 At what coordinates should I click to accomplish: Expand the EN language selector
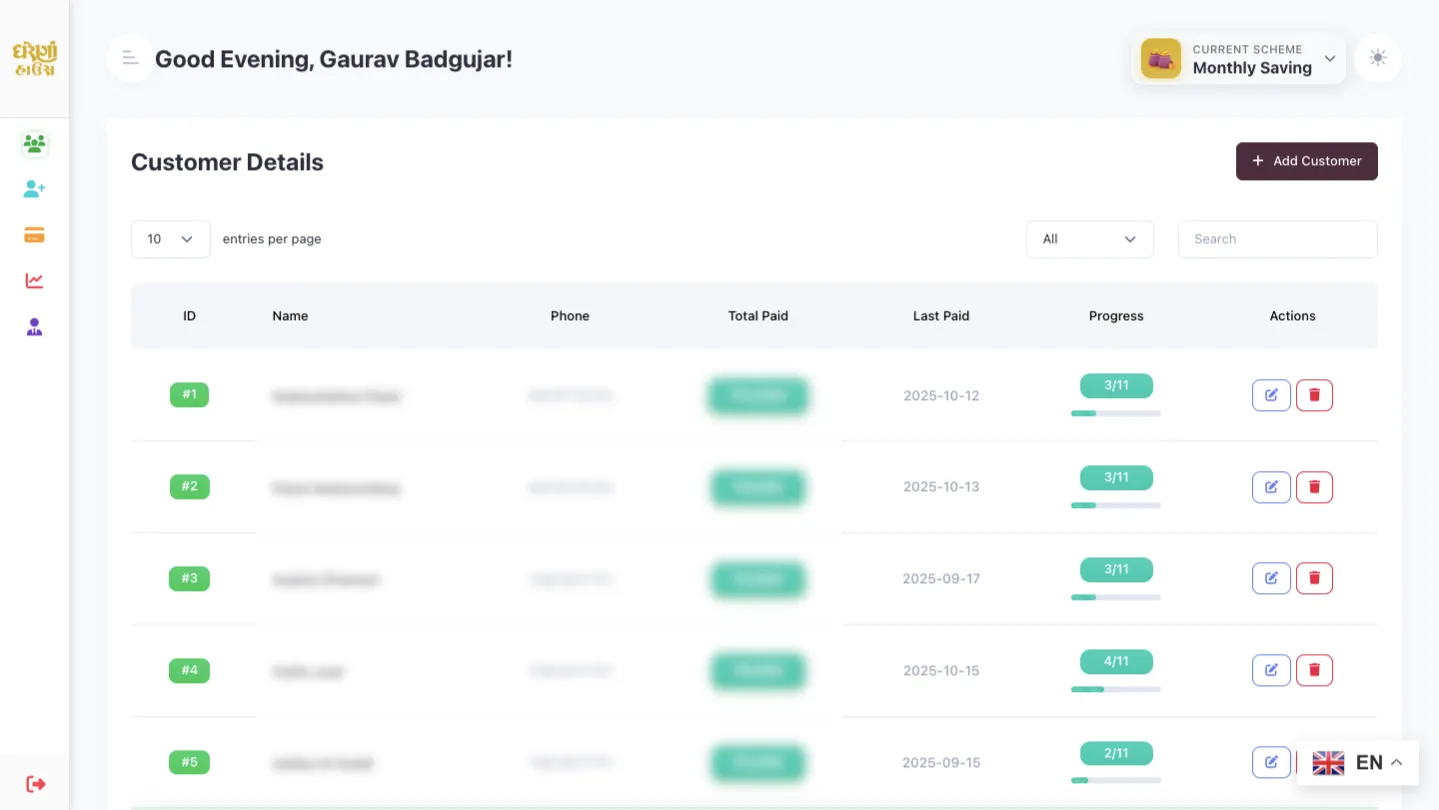coord(1357,763)
